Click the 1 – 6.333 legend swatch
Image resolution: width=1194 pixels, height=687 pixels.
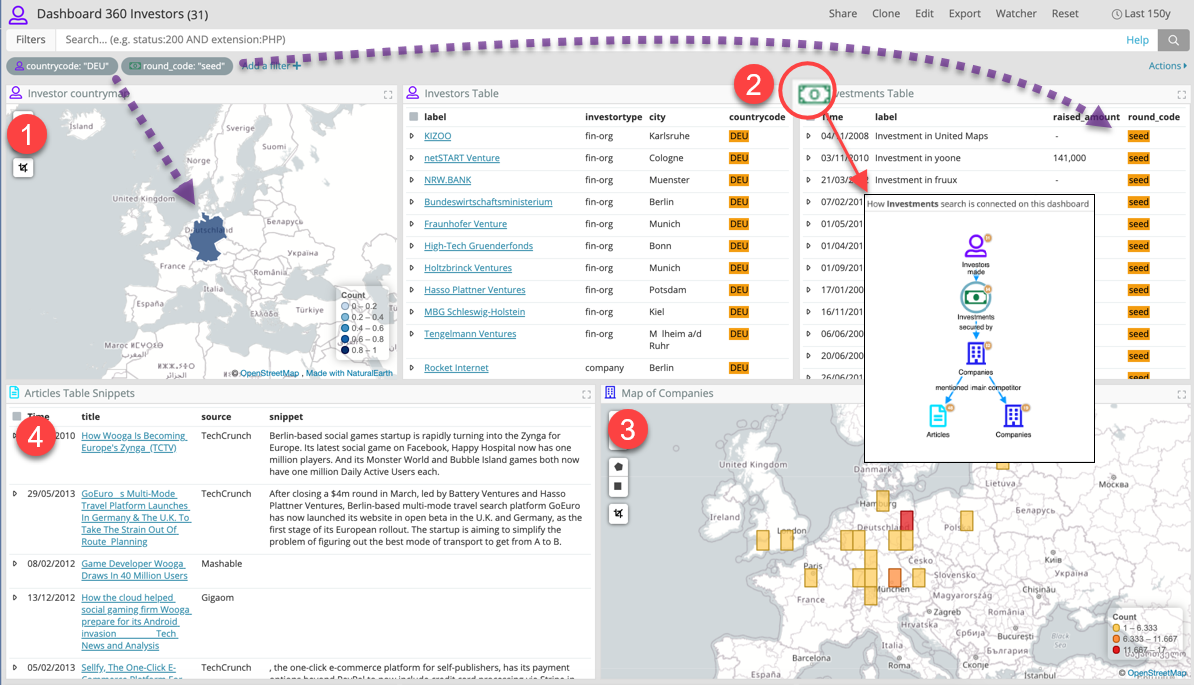[x=1116, y=628]
